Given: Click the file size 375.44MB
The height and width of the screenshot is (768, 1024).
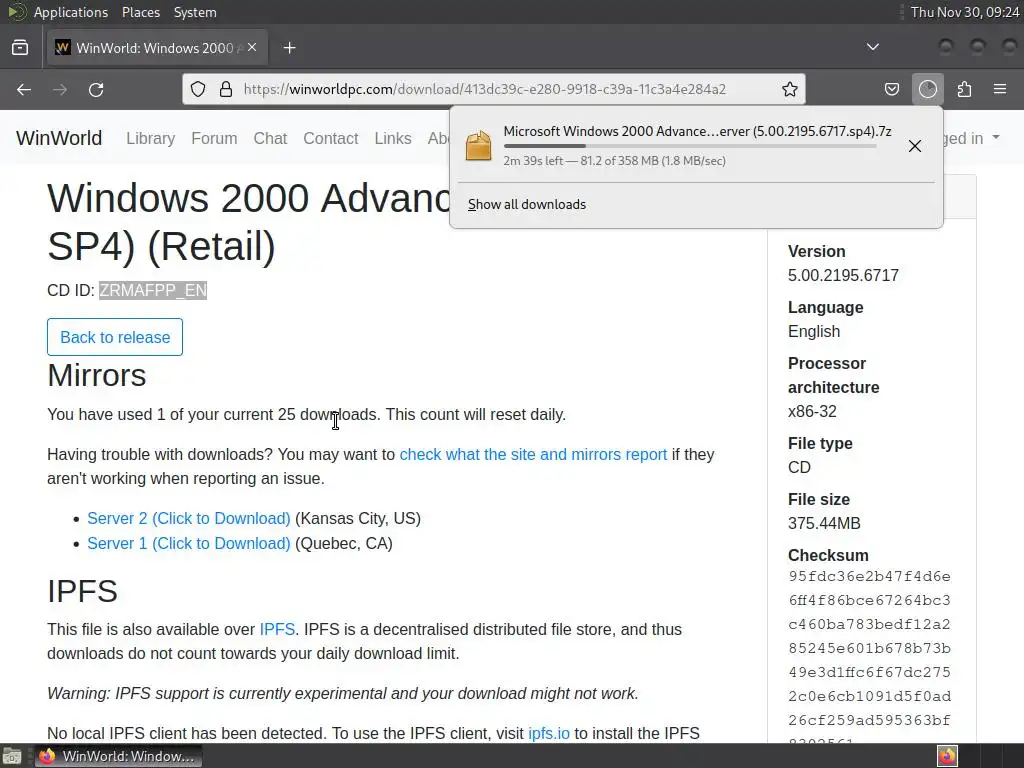Looking at the screenshot, I should coord(824,524).
